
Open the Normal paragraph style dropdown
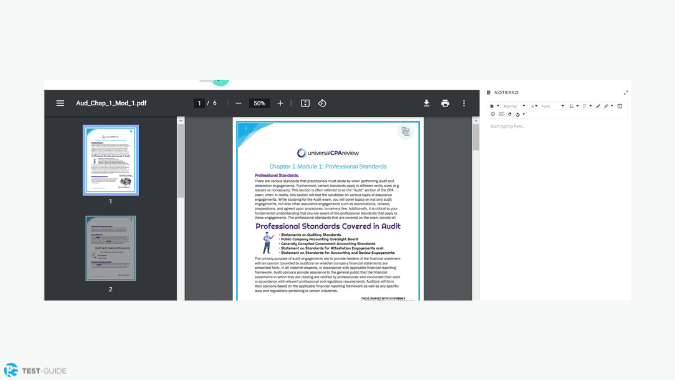[514, 106]
